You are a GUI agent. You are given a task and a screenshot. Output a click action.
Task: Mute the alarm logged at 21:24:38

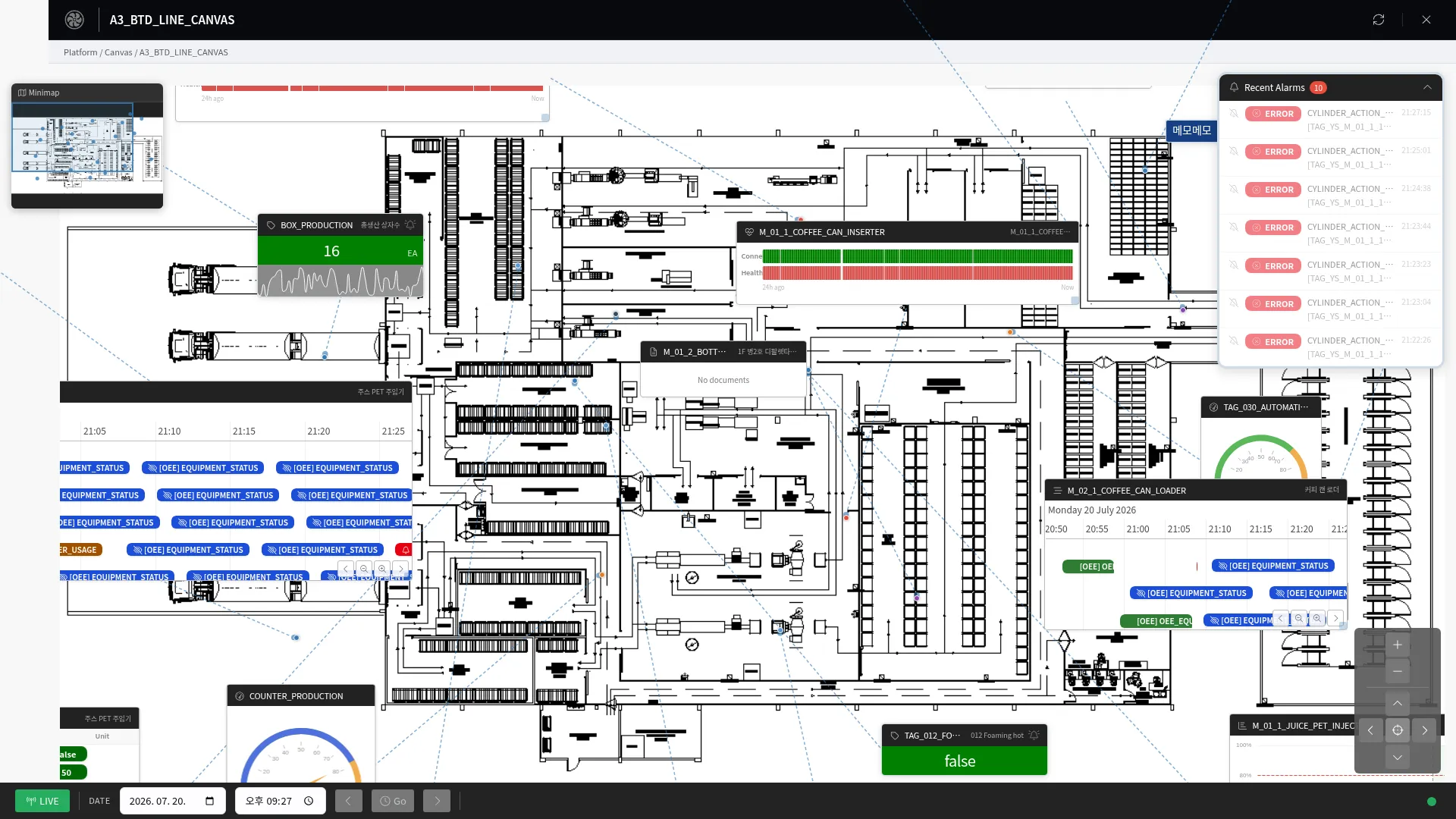coord(1234,190)
